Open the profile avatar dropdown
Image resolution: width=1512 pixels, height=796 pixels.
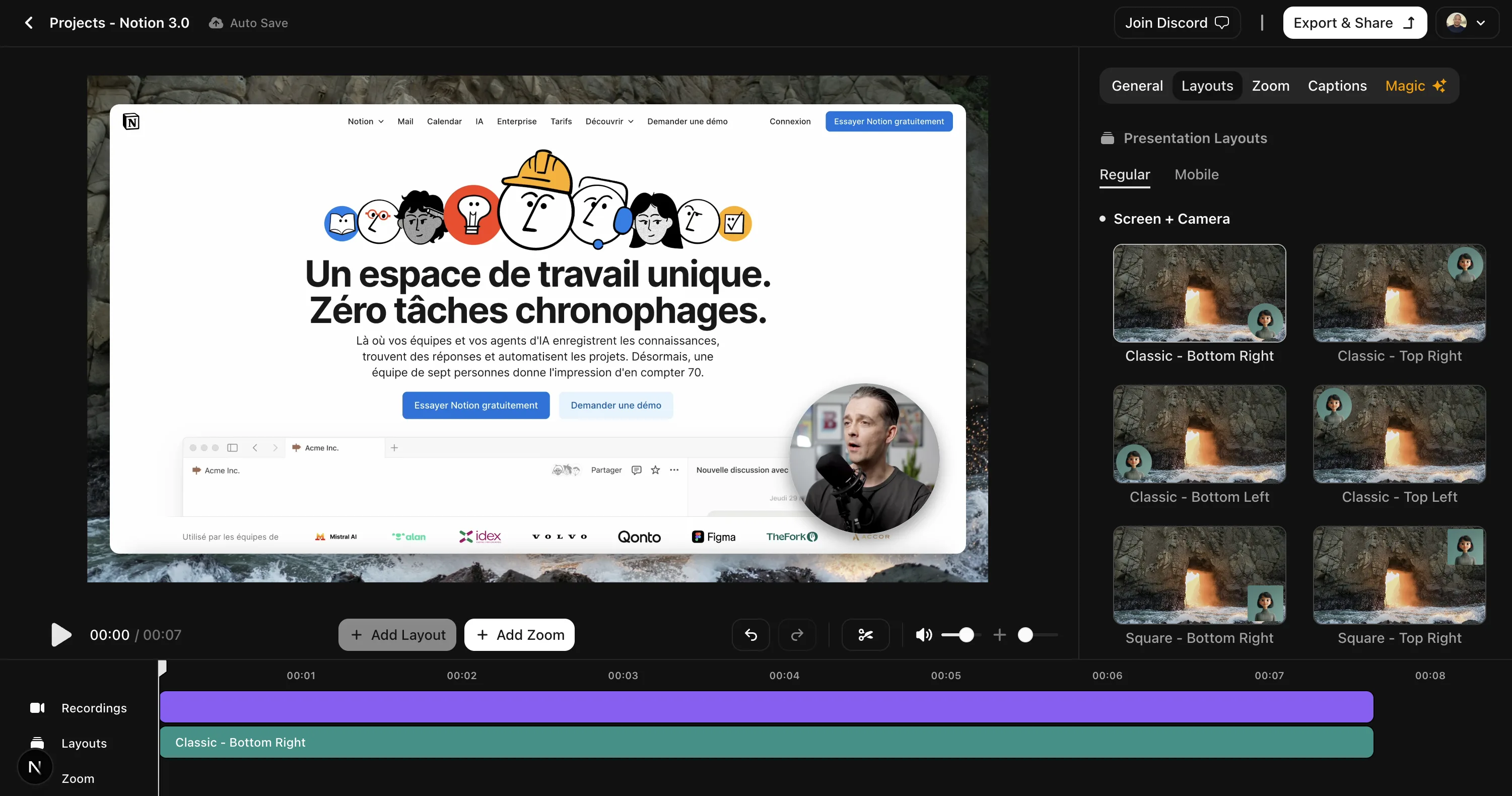click(x=1467, y=22)
